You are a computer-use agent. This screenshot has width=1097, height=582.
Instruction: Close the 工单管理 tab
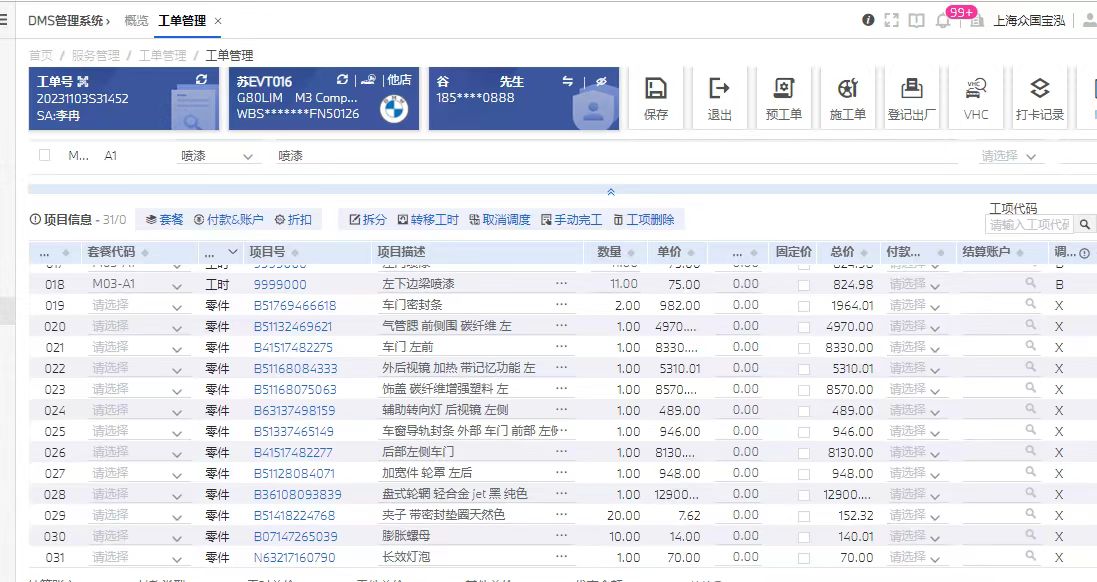[x=218, y=21]
